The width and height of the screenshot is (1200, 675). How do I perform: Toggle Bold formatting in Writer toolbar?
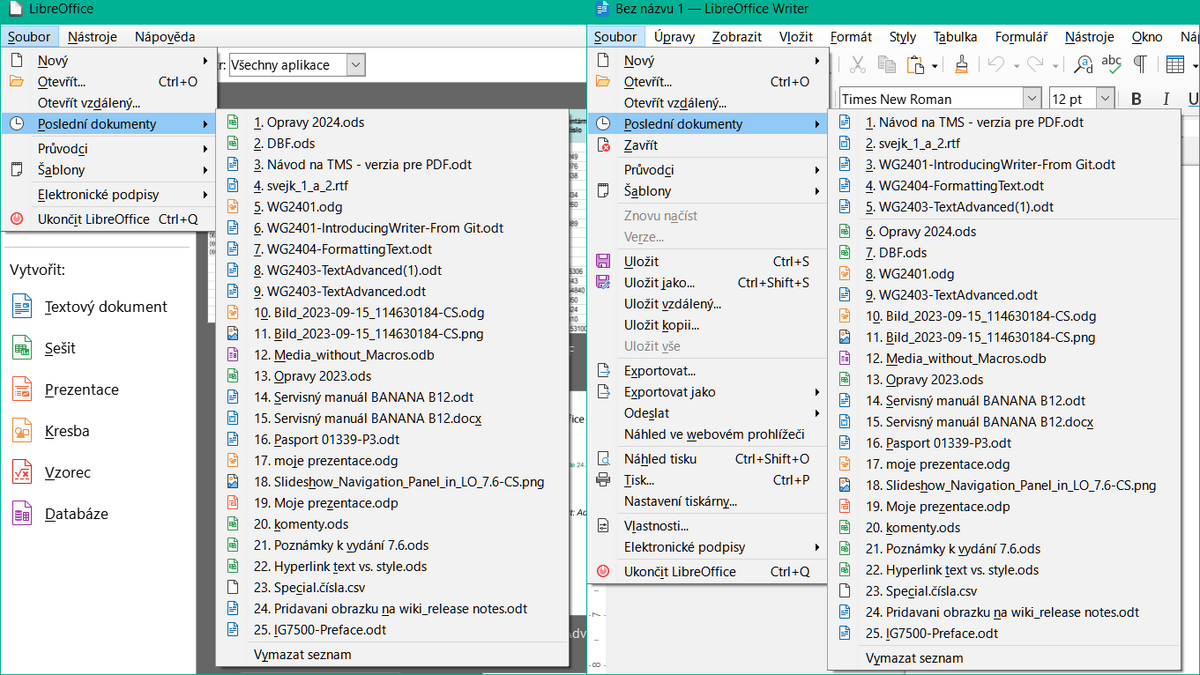(1136, 99)
